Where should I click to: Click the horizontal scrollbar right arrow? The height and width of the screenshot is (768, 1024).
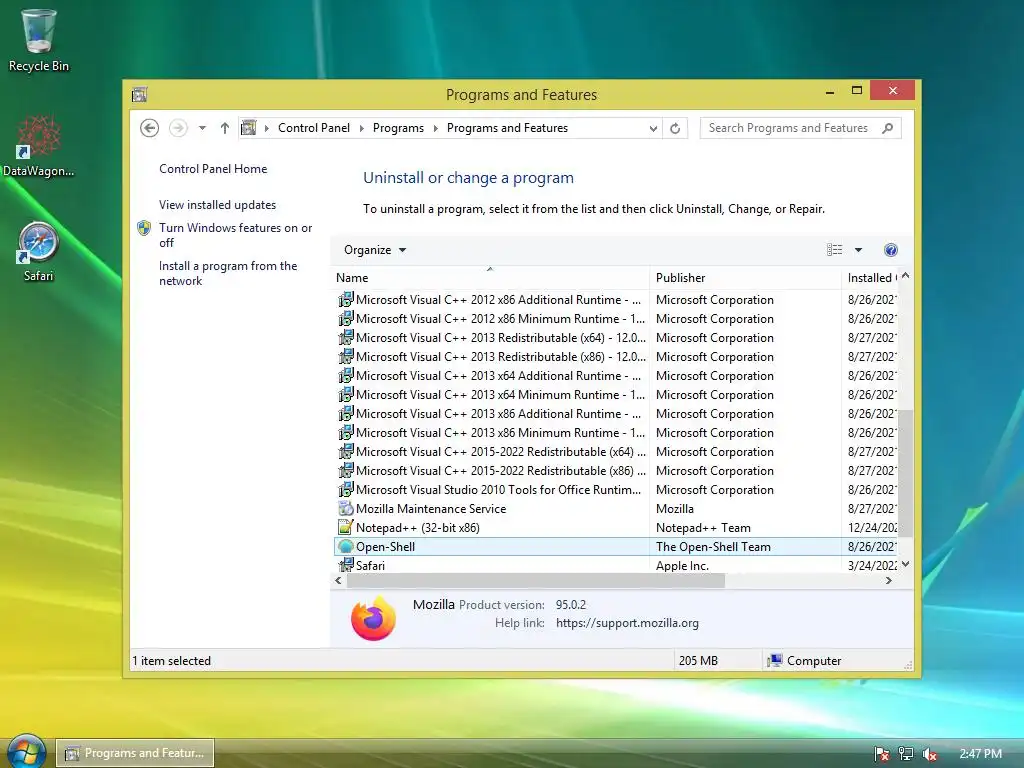point(889,581)
